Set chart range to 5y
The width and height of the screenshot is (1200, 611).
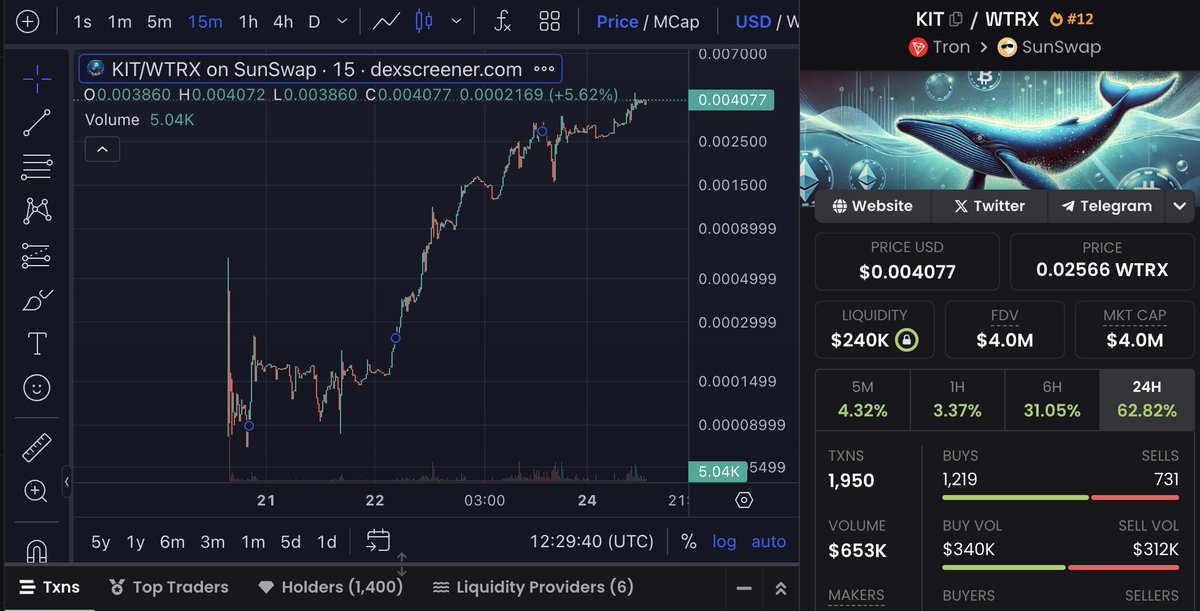(101, 541)
